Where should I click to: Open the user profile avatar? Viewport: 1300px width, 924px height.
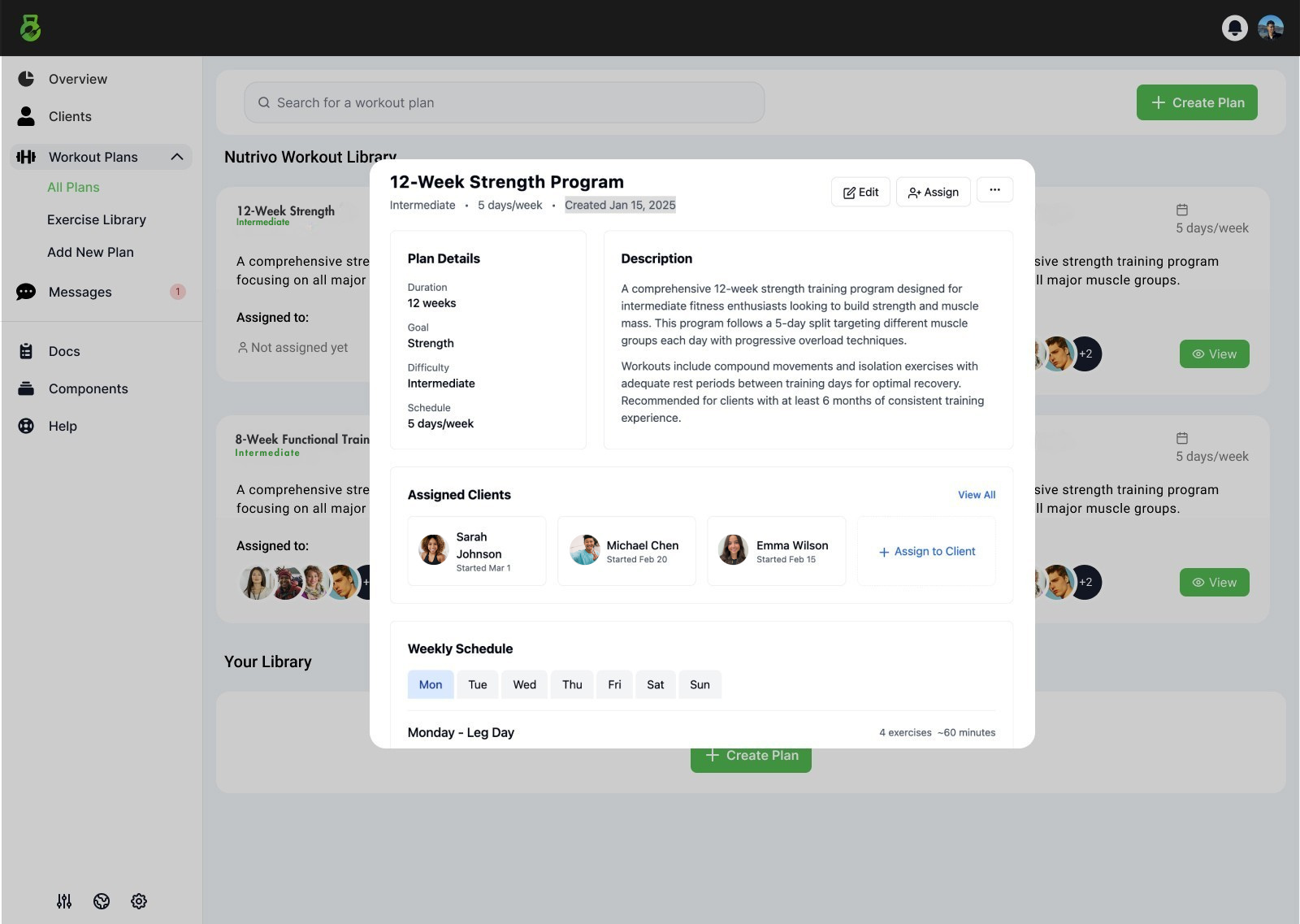[1271, 28]
